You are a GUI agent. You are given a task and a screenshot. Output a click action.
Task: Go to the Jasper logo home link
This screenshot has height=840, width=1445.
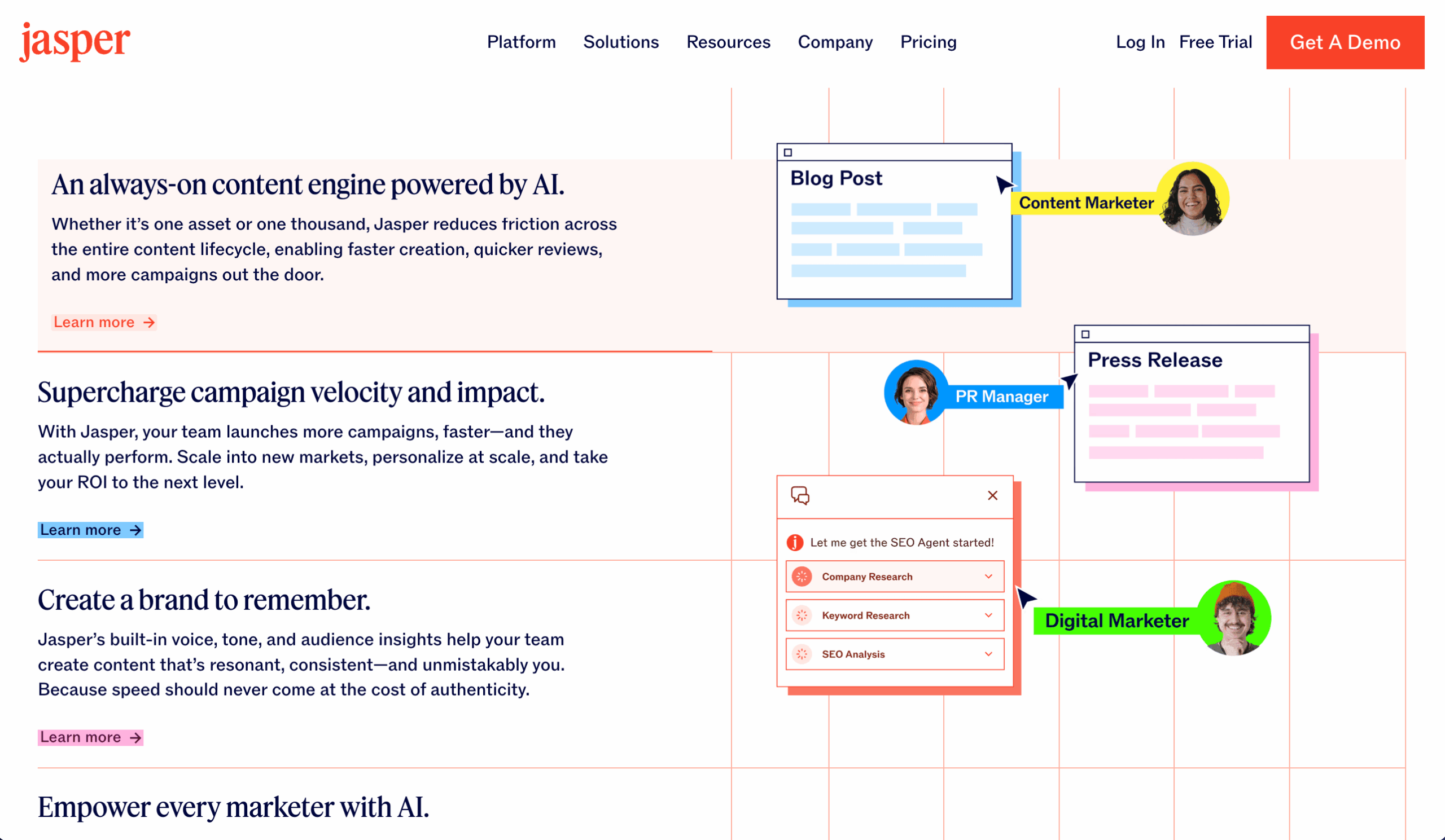click(x=75, y=41)
